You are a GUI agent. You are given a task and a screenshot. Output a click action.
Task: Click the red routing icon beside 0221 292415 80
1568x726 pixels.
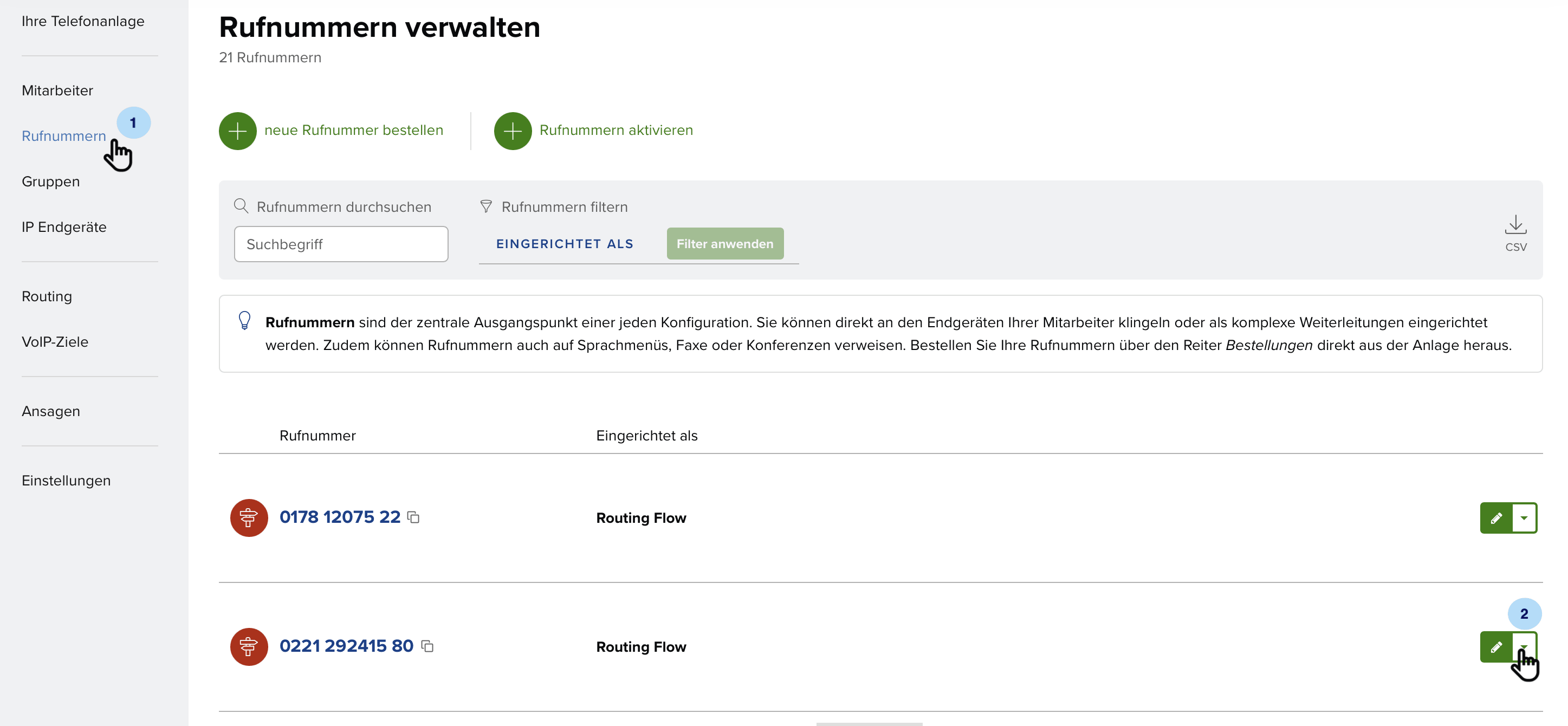(249, 647)
